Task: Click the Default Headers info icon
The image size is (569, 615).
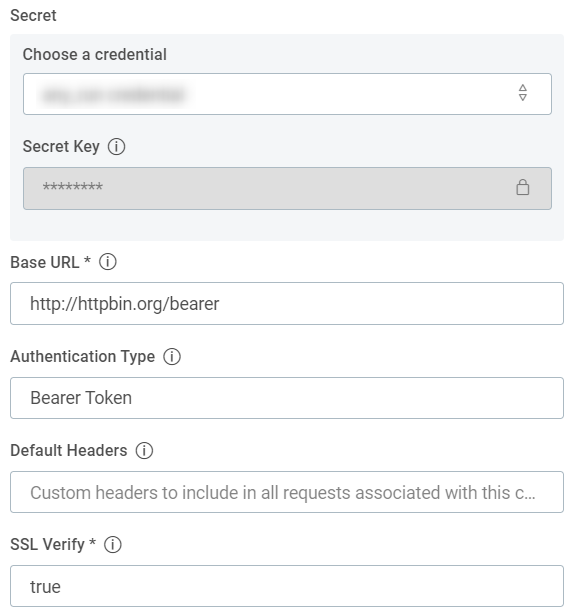Action: click(x=144, y=451)
